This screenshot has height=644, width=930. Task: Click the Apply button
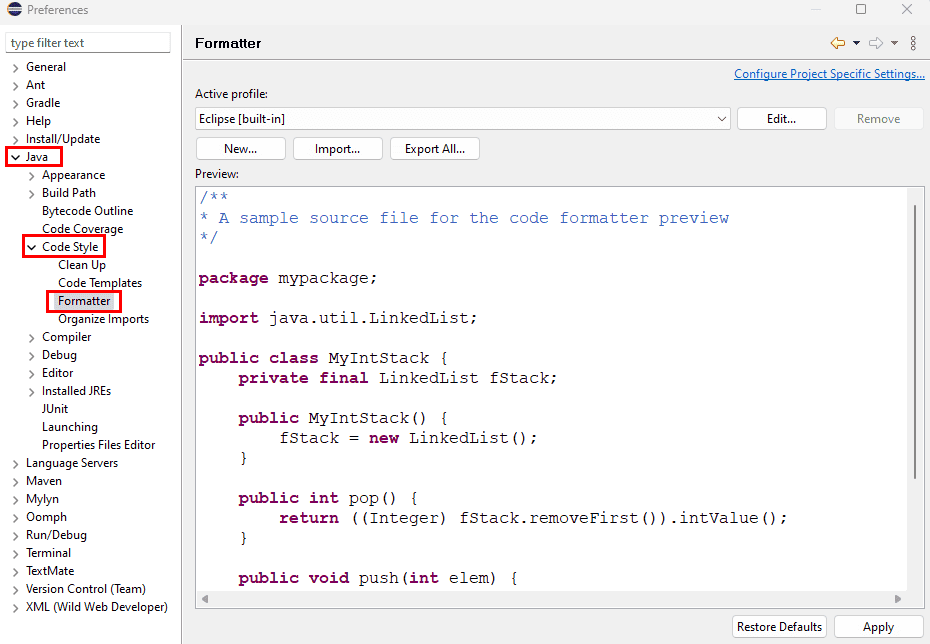click(878, 627)
